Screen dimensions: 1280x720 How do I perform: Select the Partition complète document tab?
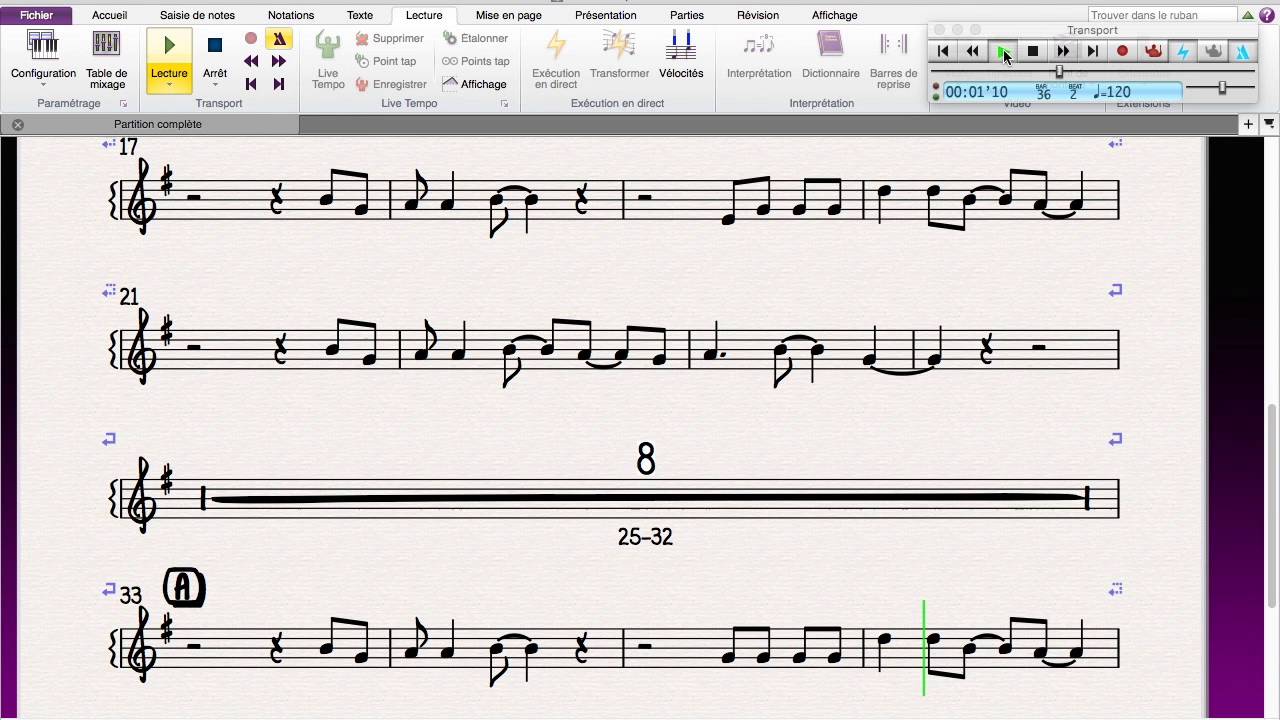pos(158,124)
